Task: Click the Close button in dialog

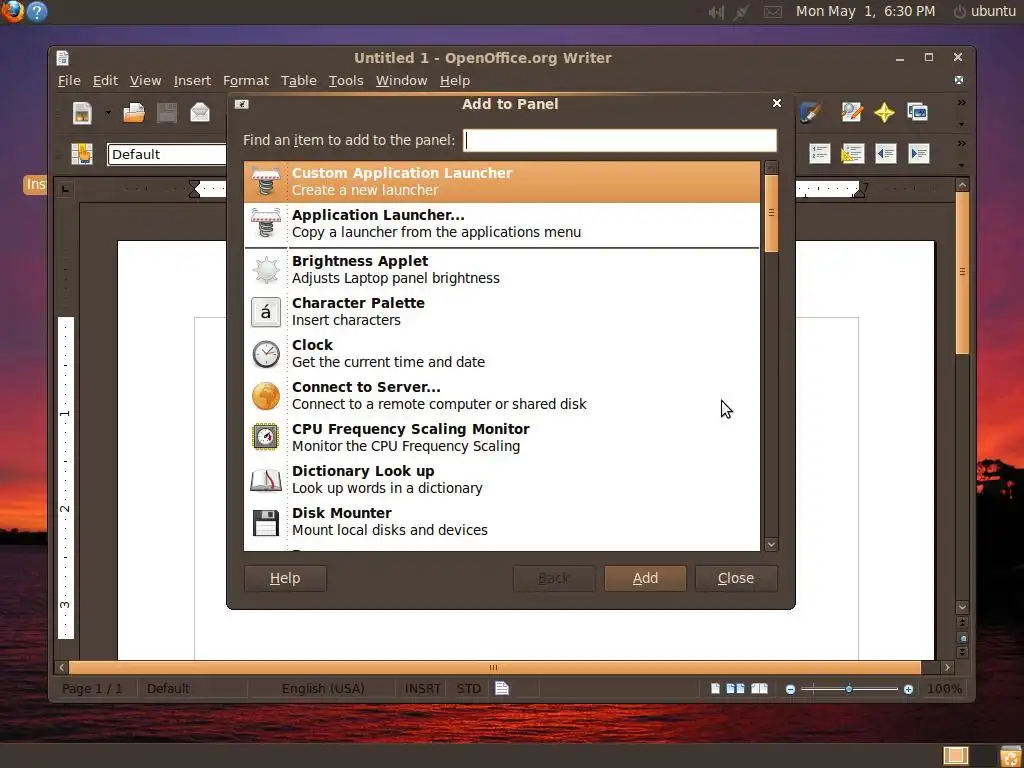Action: pos(736,578)
